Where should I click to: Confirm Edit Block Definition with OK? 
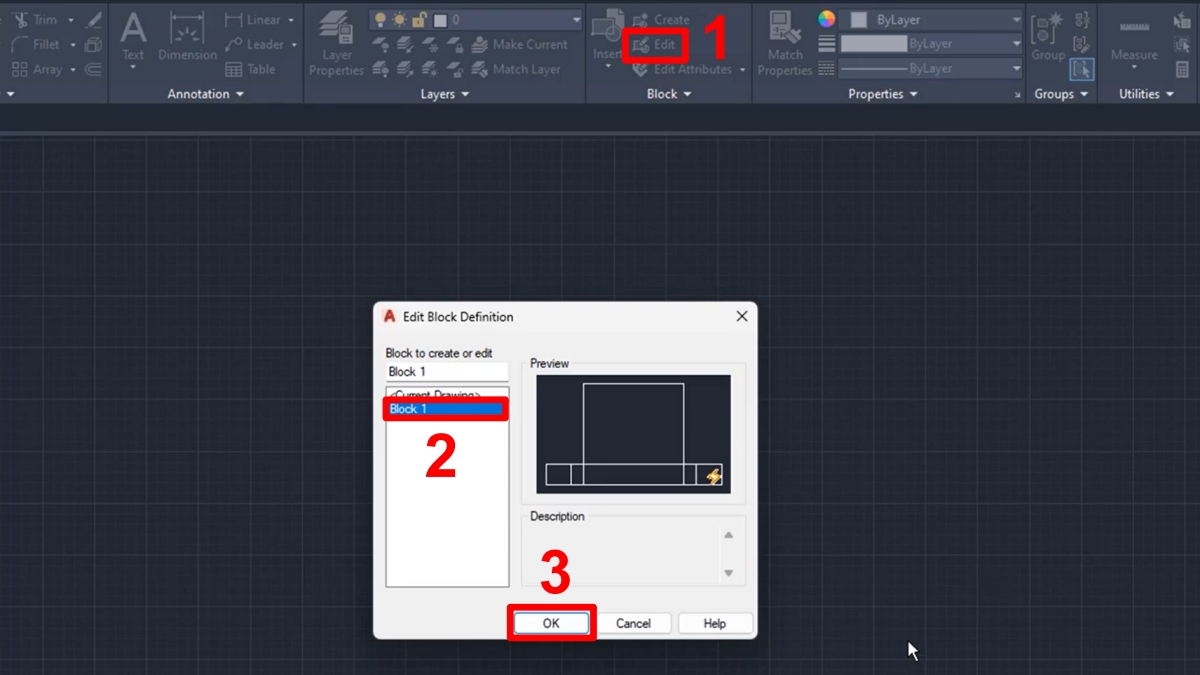[x=551, y=623]
